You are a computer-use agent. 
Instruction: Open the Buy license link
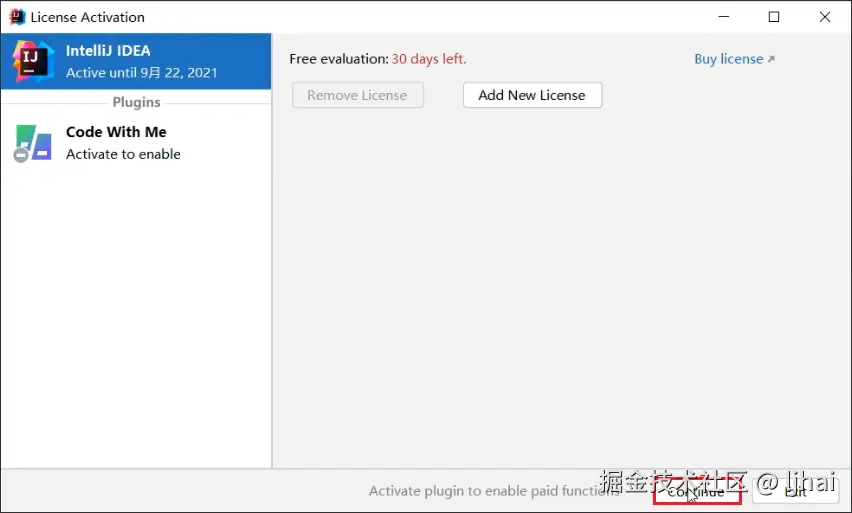click(734, 59)
